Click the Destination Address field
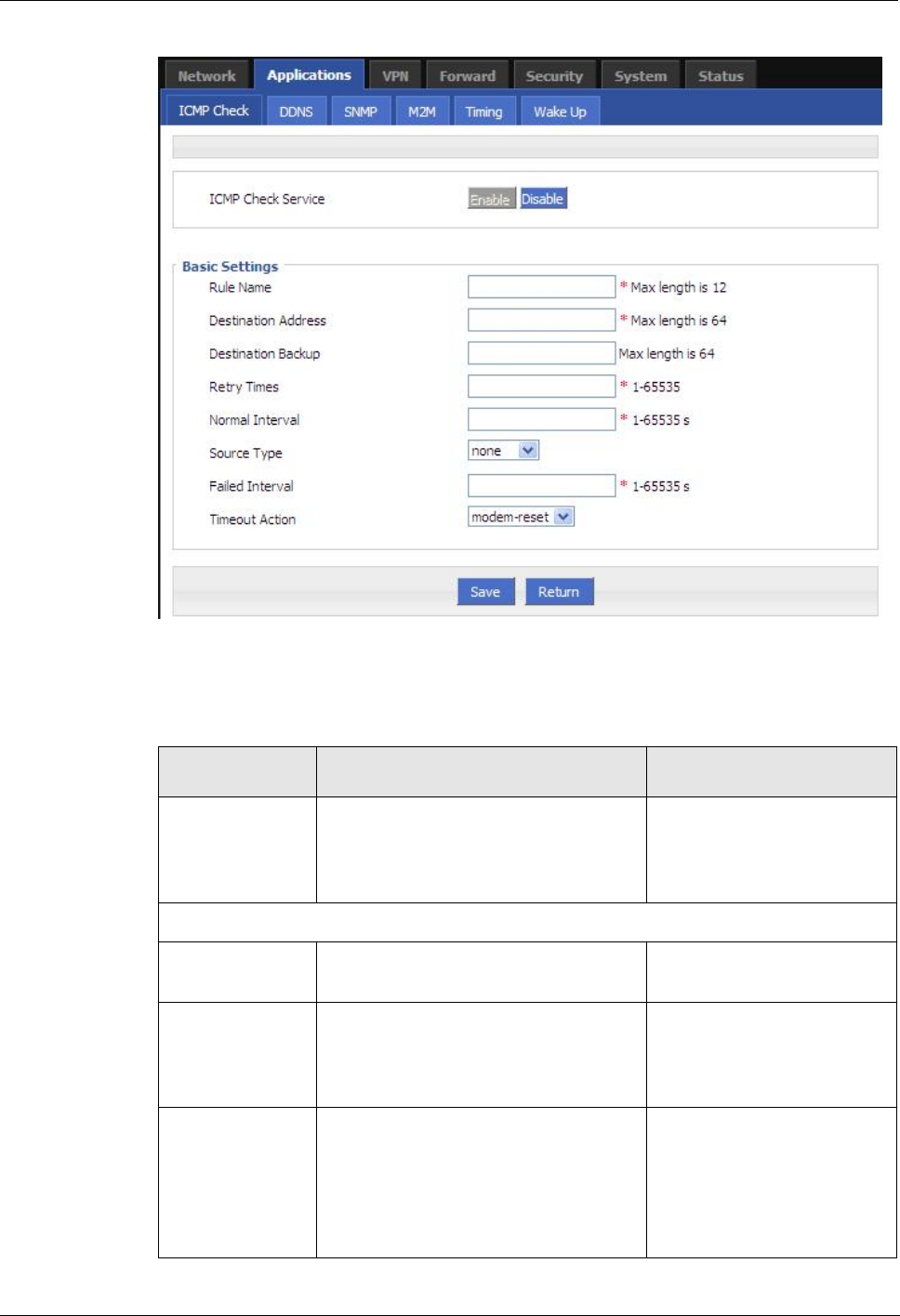The height and width of the screenshot is (1316, 900). pos(541,320)
